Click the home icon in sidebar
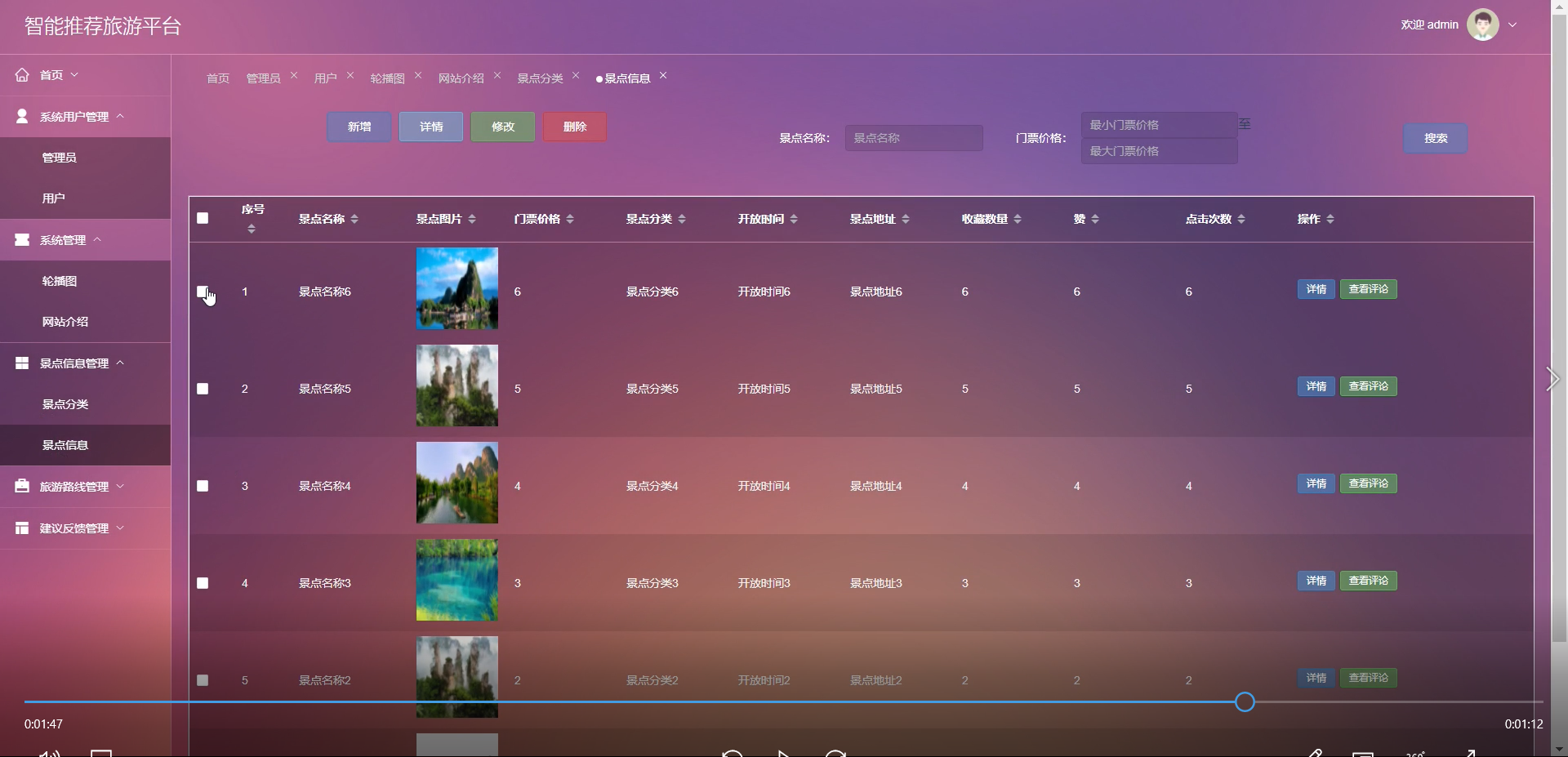Viewport: 1568px width, 757px height. (x=22, y=75)
